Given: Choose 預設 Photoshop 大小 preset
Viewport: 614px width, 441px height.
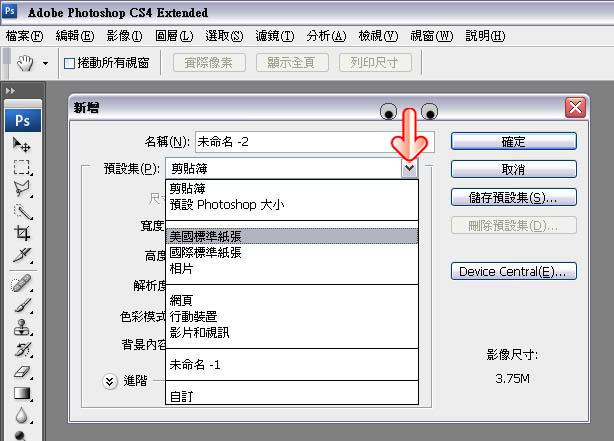Looking at the screenshot, I should pos(292,204).
